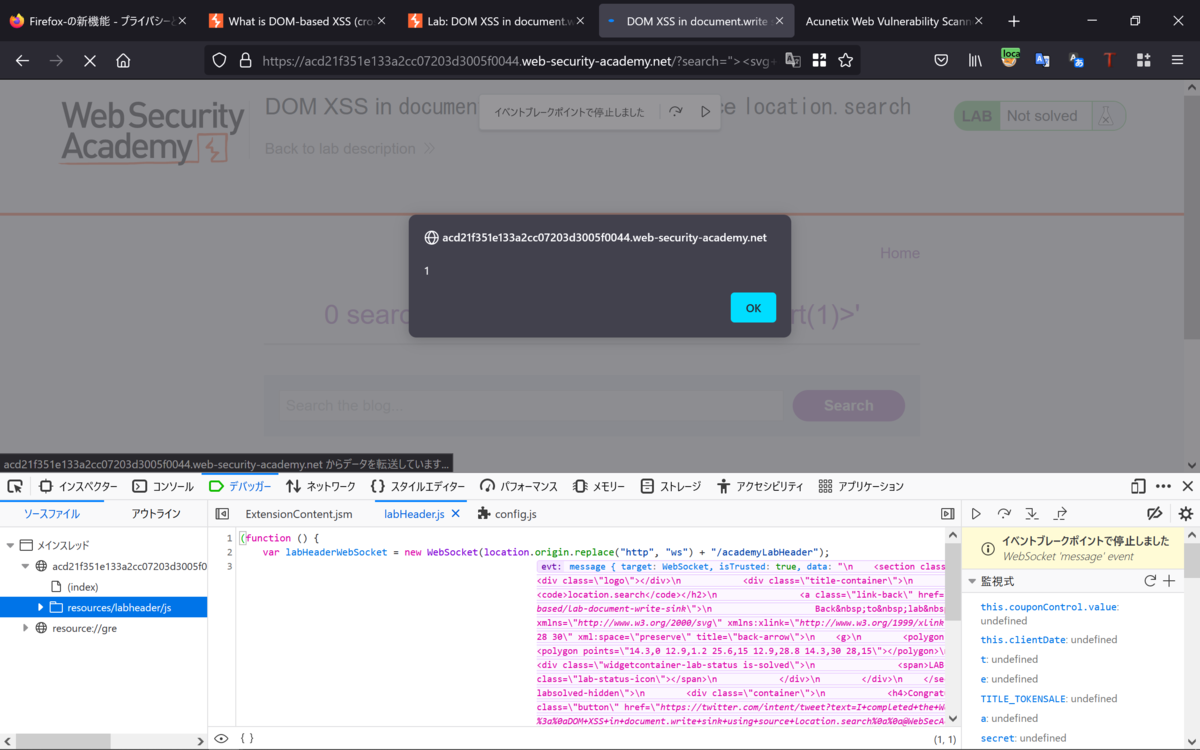Viewport: 1200px width, 750px height.
Task: Select (index) file in sources tree
Action: click(82, 587)
